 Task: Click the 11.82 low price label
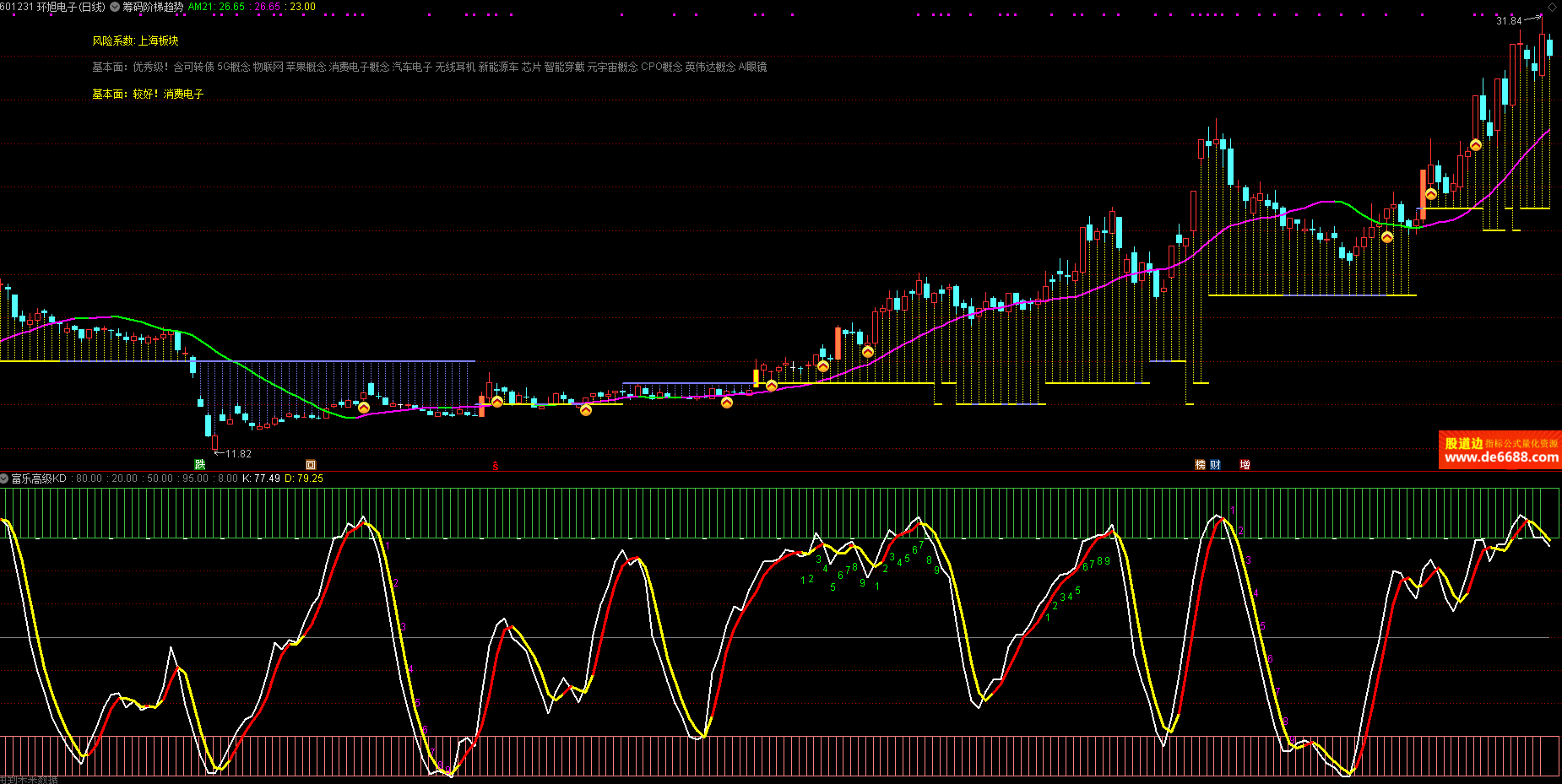pos(238,454)
